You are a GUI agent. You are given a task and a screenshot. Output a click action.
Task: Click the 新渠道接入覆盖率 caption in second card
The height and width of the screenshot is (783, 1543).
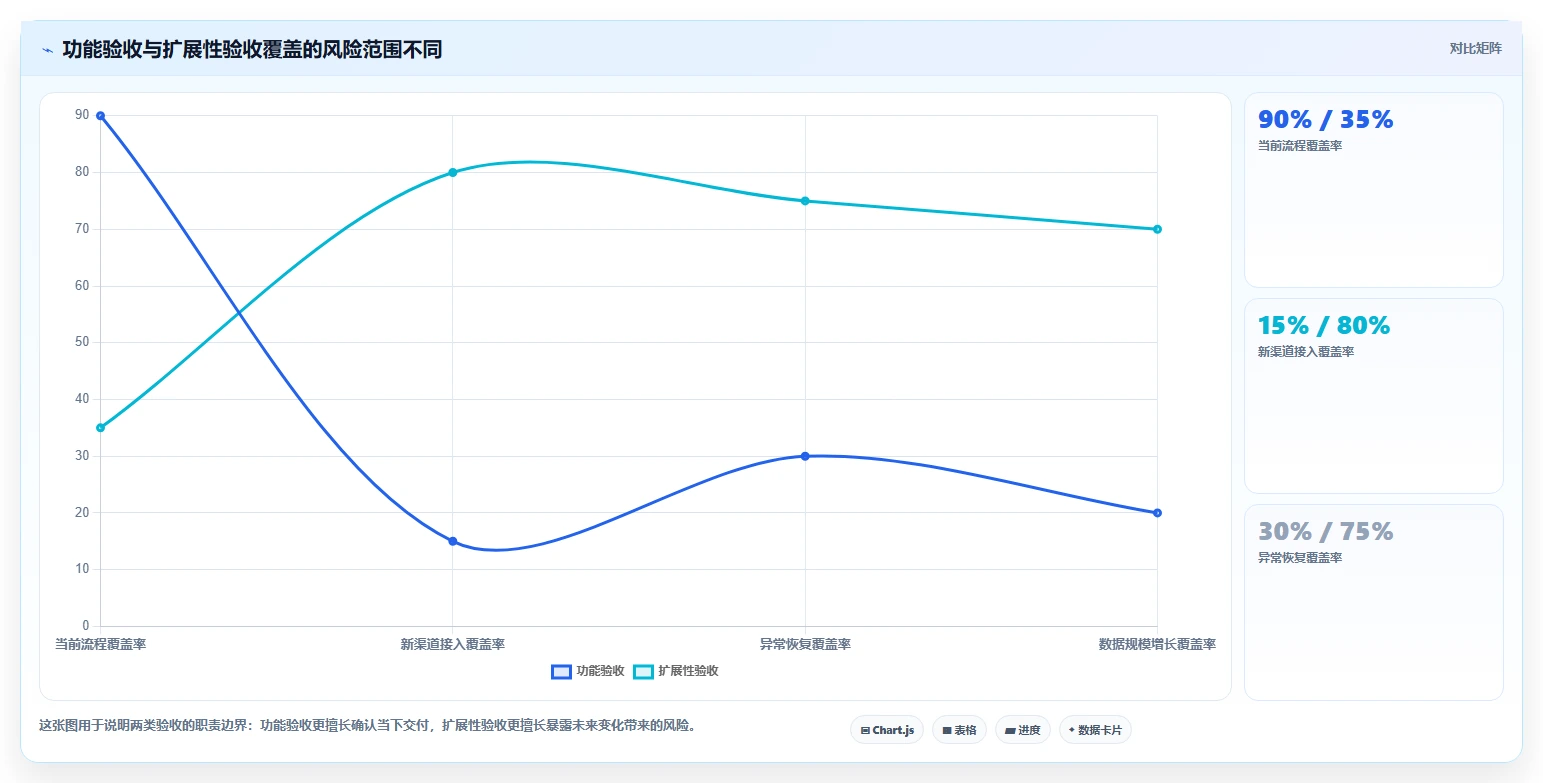click(1306, 352)
